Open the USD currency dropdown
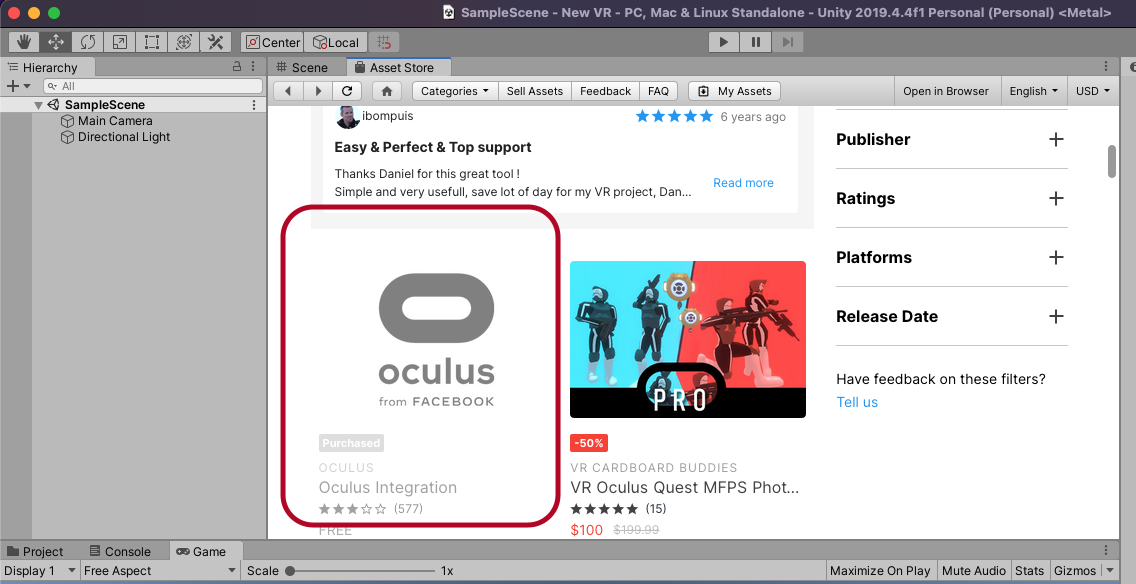The width and height of the screenshot is (1136, 584). [1093, 91]
